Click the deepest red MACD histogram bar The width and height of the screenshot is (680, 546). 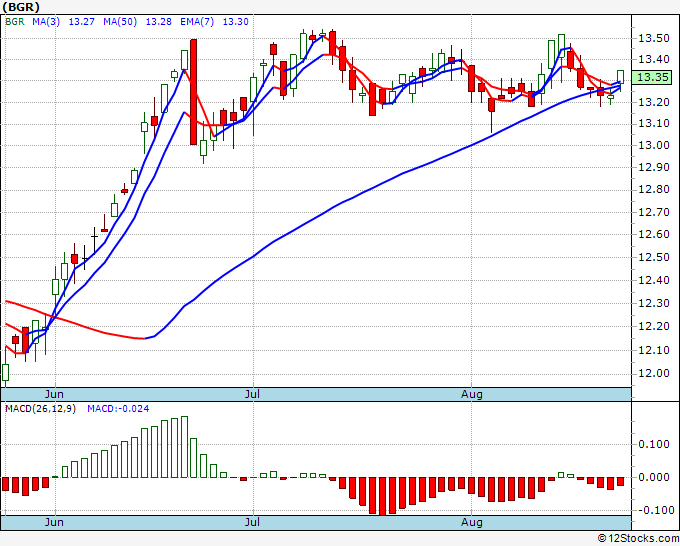pos(382,497)
